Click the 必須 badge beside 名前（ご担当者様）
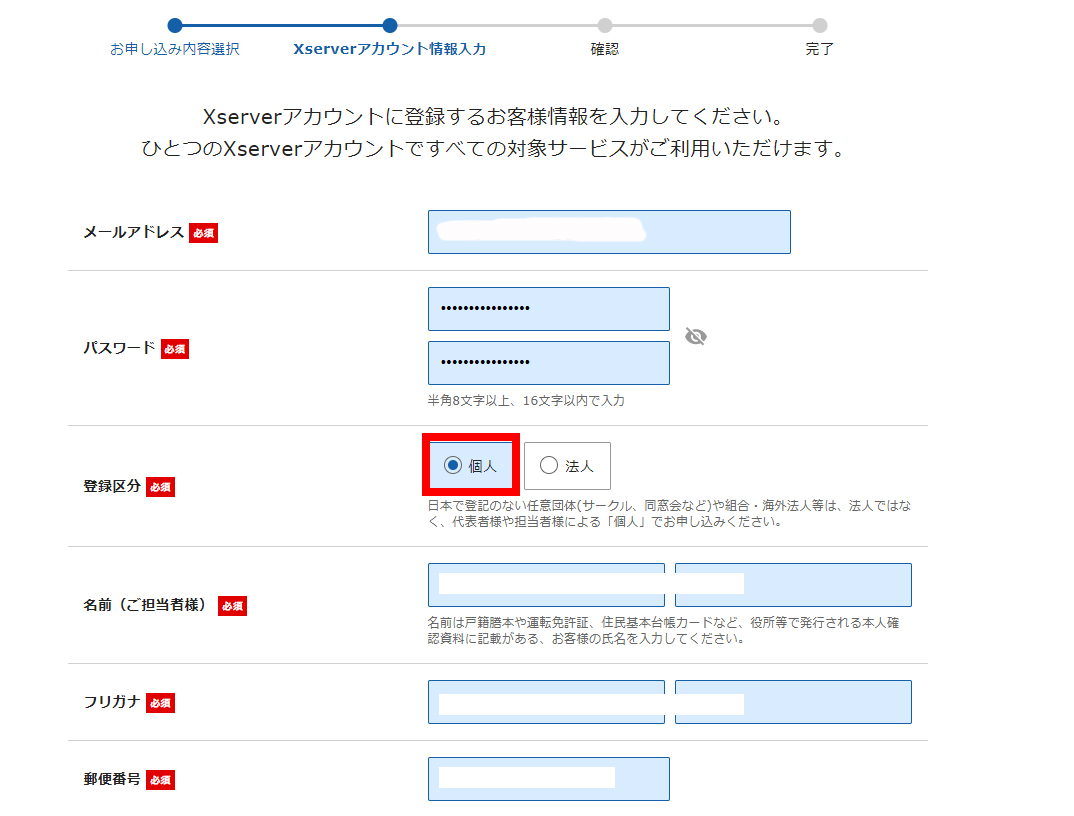This screenshot has width=1074, height=816. coord(232,606)
